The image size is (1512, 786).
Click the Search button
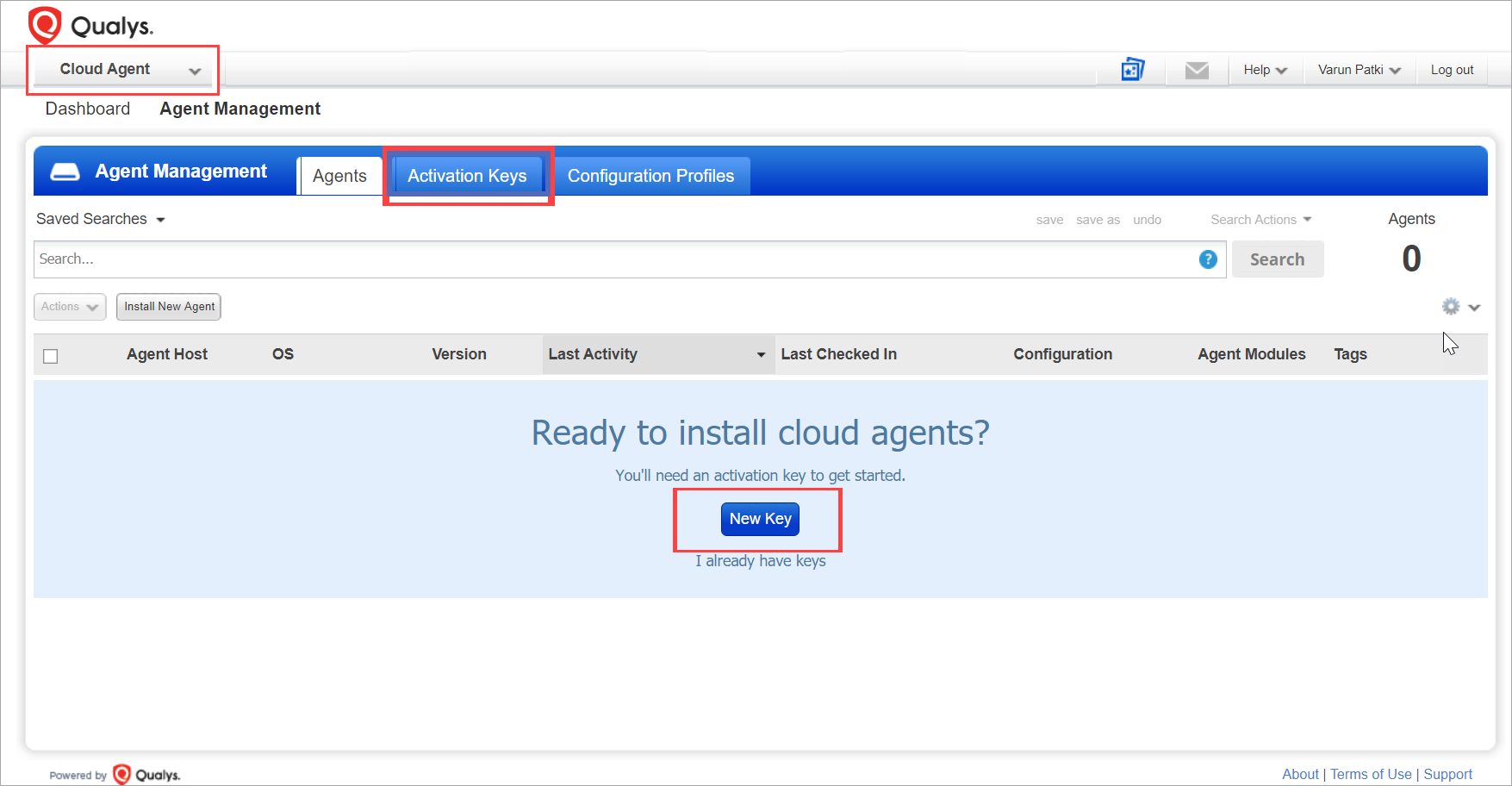tap(1277, 259)
